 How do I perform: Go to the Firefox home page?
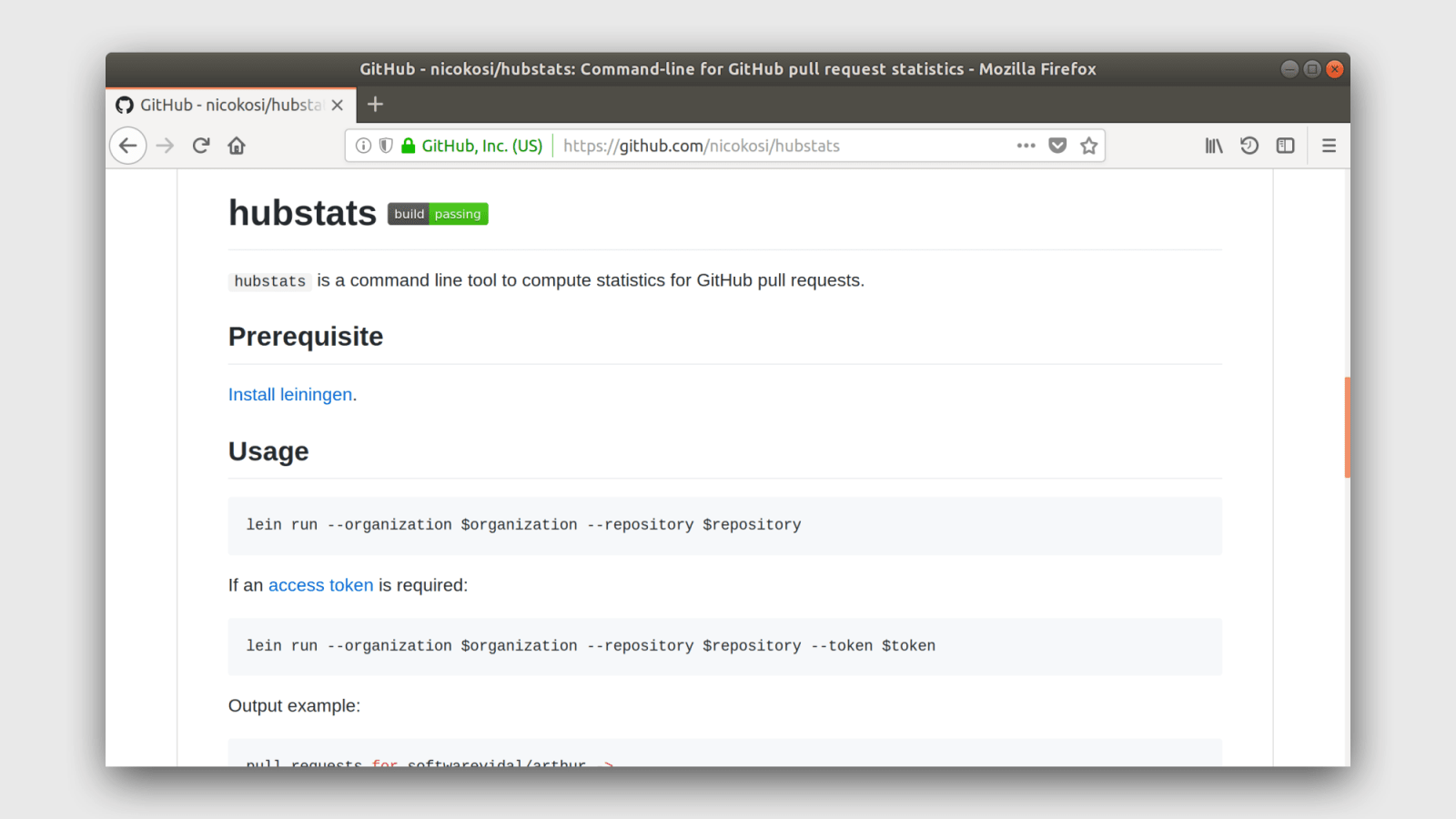pyautogui.click(x=237, y=146)
